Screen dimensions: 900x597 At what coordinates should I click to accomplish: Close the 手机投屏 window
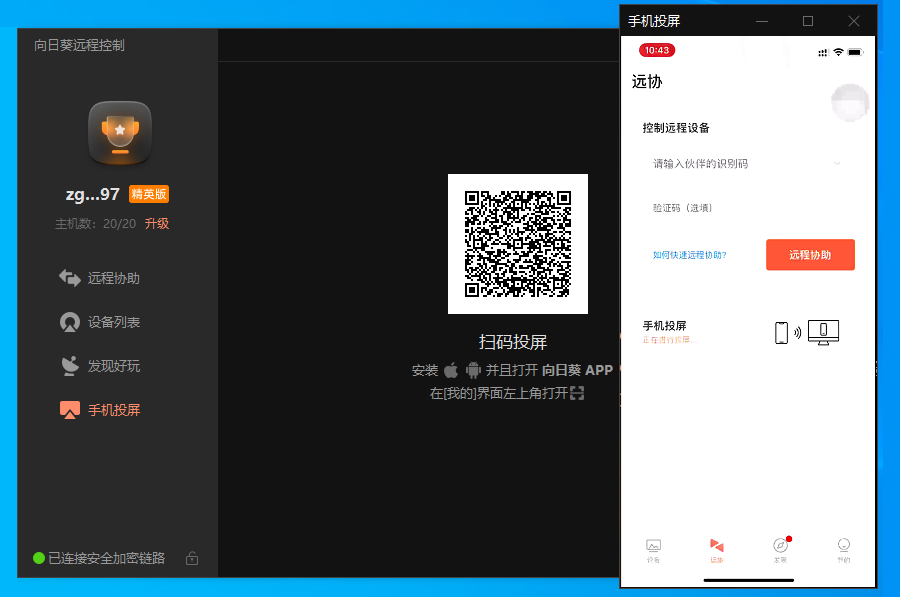854,21
